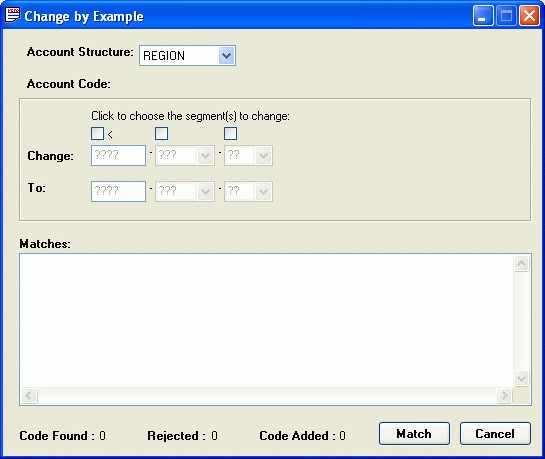Image resolution: width=545 pixels, height=459 pixels.
Task: Open the To row ??? segment dropdown
Action: coord(185,191)
